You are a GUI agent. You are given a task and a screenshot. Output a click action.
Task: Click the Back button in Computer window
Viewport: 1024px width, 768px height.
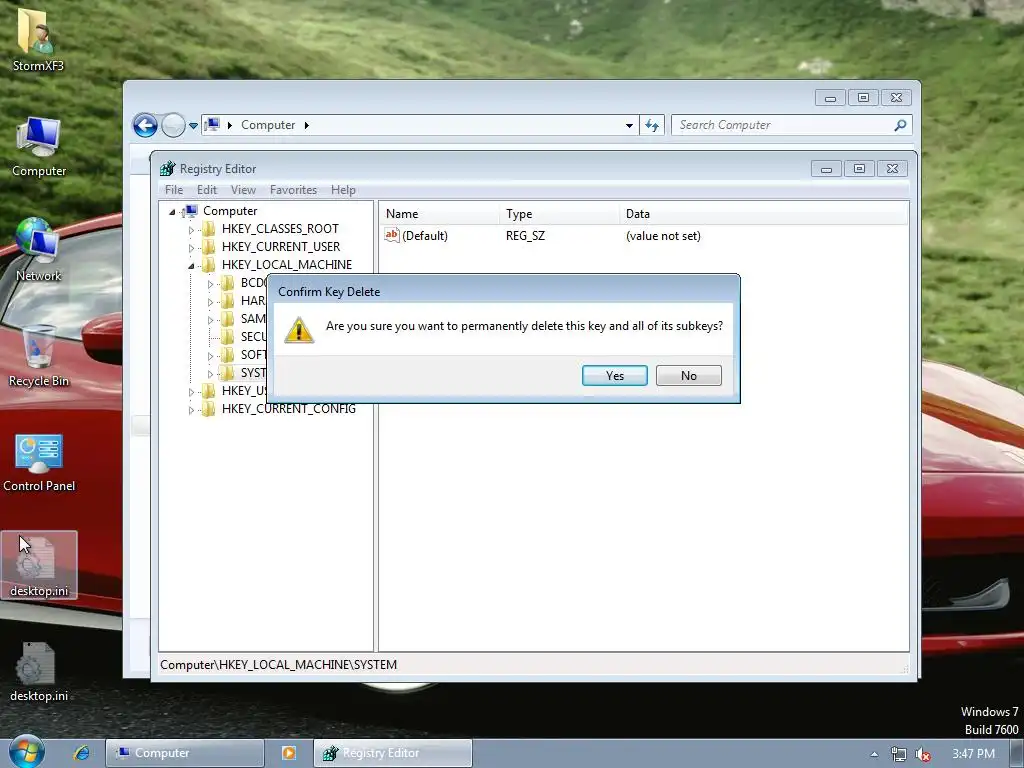(x=145, y=125)
